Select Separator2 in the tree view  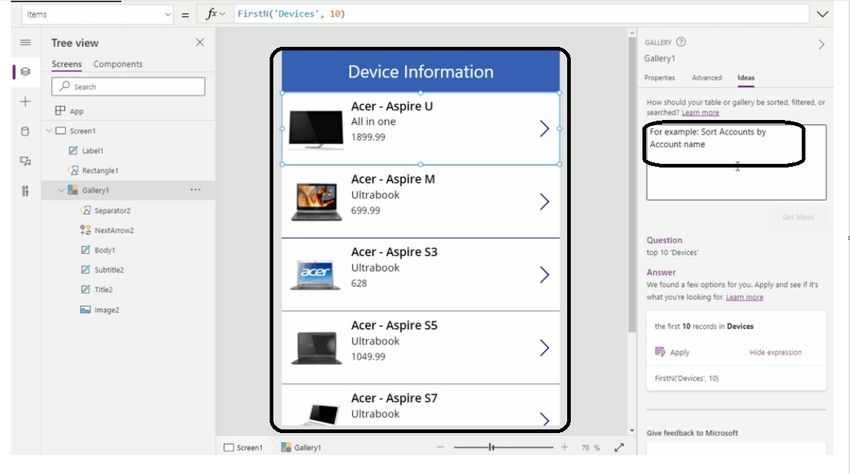[x=112, y=210]
